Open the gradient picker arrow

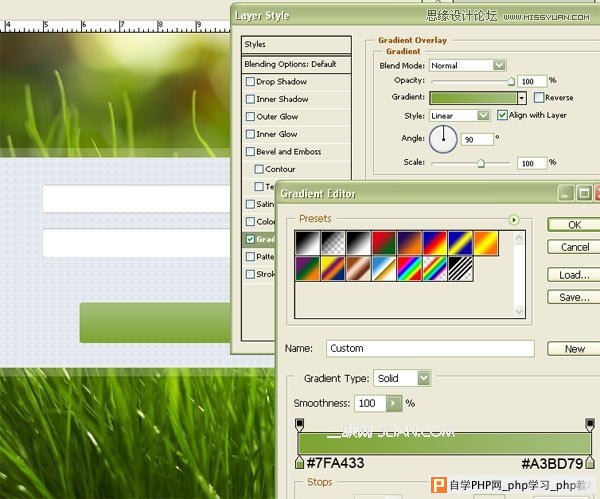522,98
